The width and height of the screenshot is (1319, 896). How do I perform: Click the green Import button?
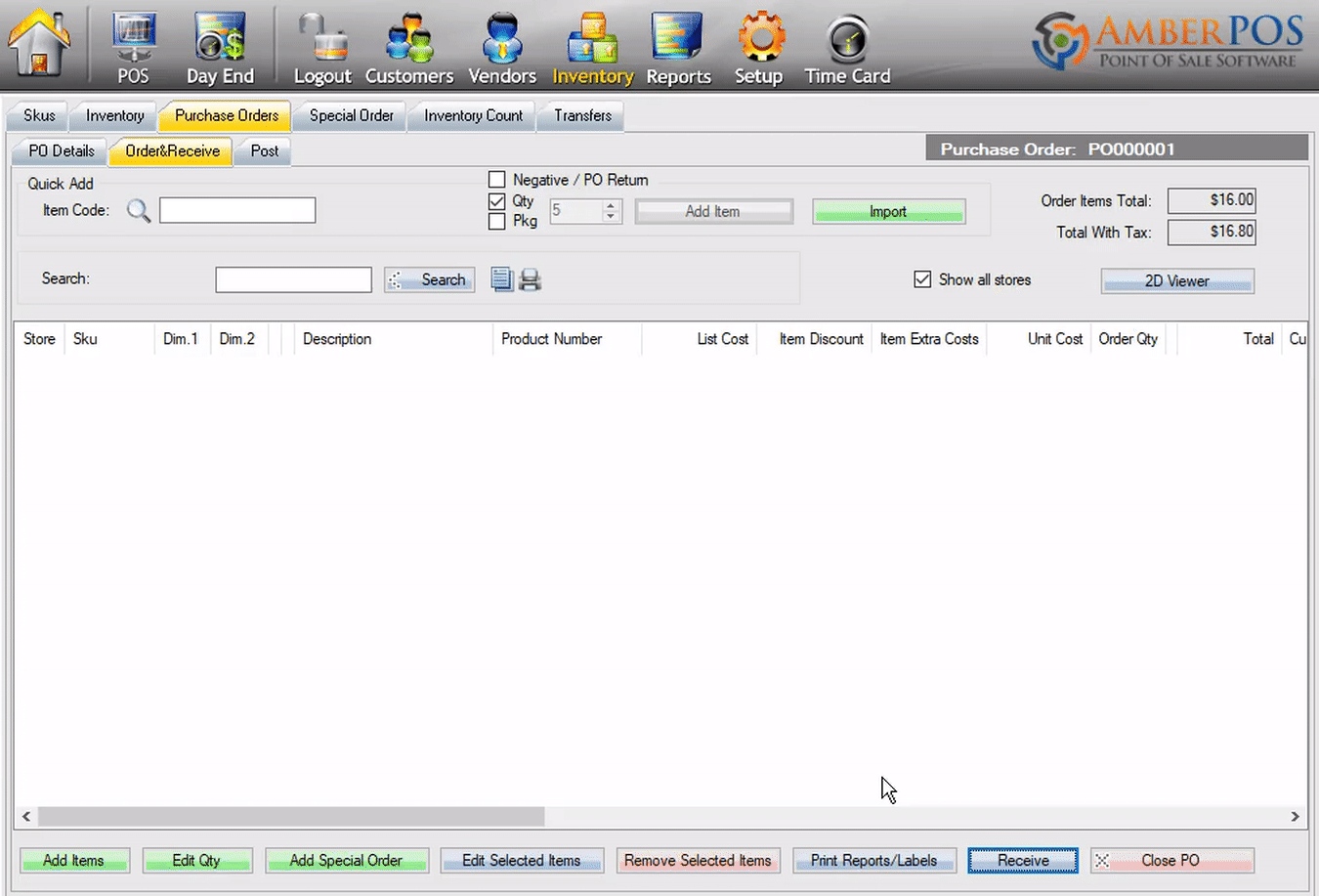(x=888, y=211)
